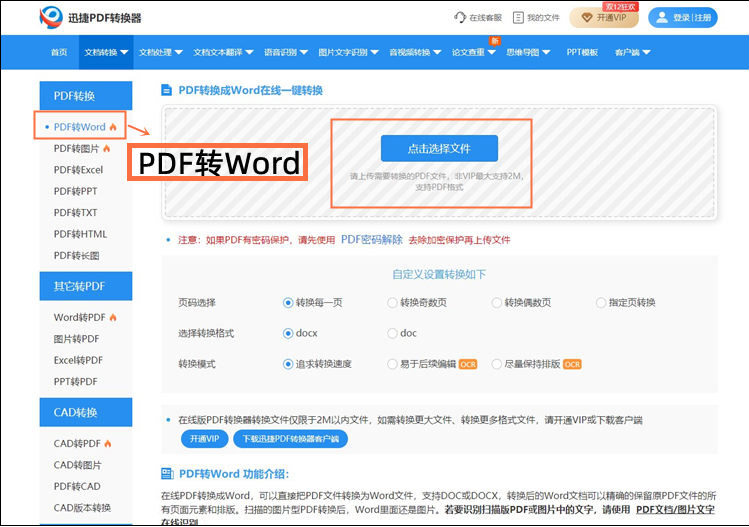Viewport: 749px width, 527px height.
Task: Click the headset icon for 在线客服
Action: pos(460,18)
